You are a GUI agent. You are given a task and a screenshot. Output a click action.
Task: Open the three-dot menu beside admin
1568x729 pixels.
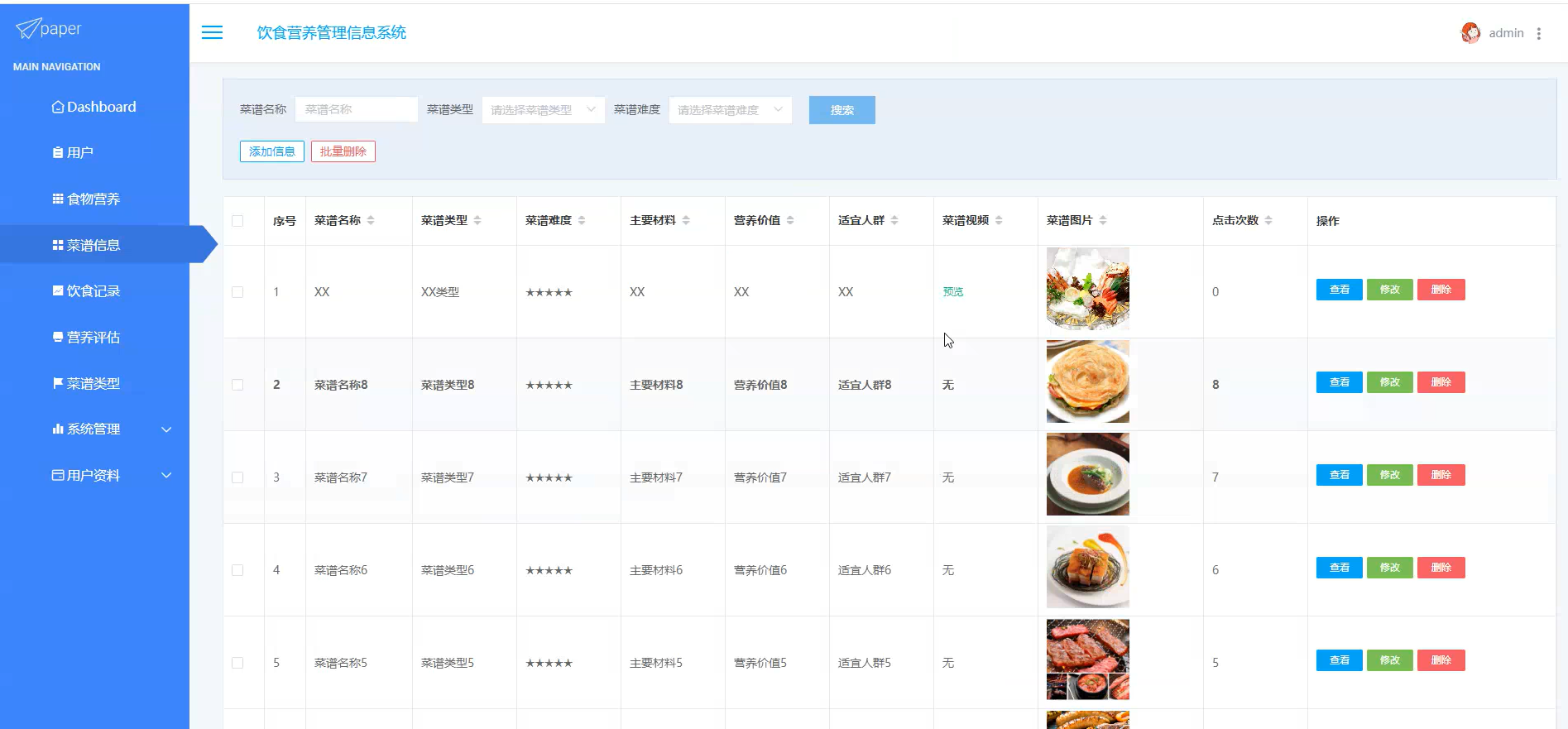click(1539, 33)
